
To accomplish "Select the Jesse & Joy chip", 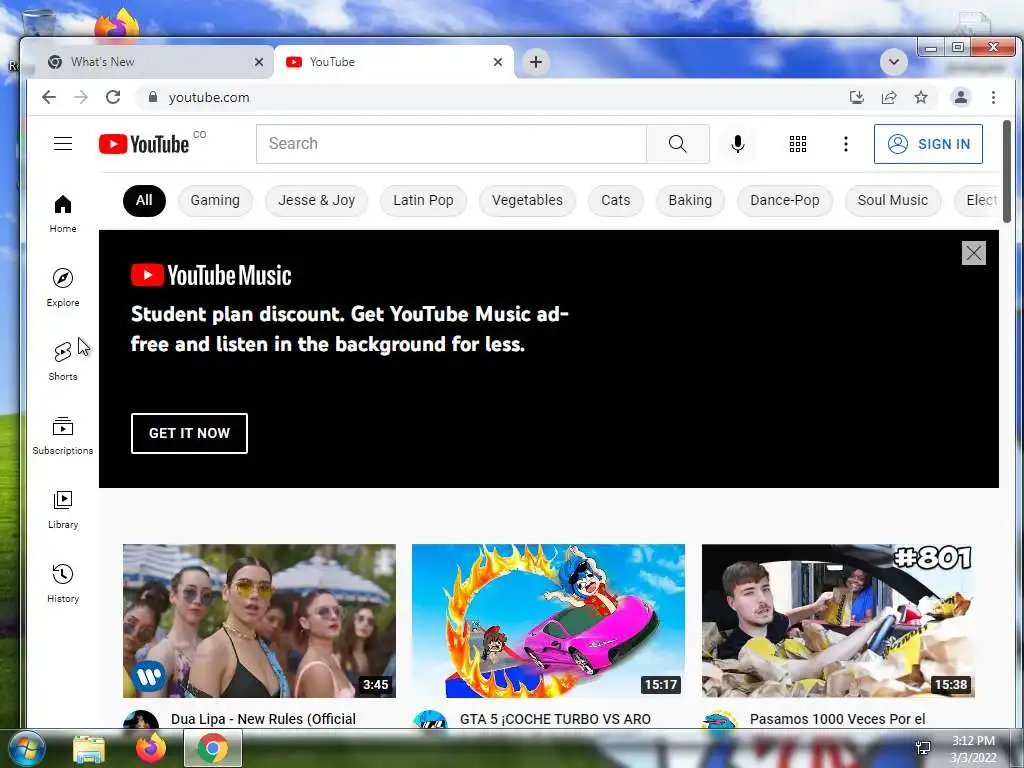I will coord(317,200).
